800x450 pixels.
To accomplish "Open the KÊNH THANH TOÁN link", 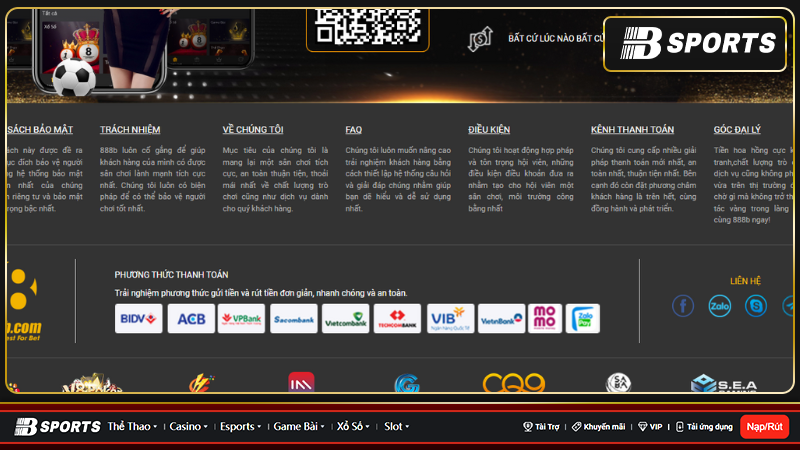I will pos(633,130).
